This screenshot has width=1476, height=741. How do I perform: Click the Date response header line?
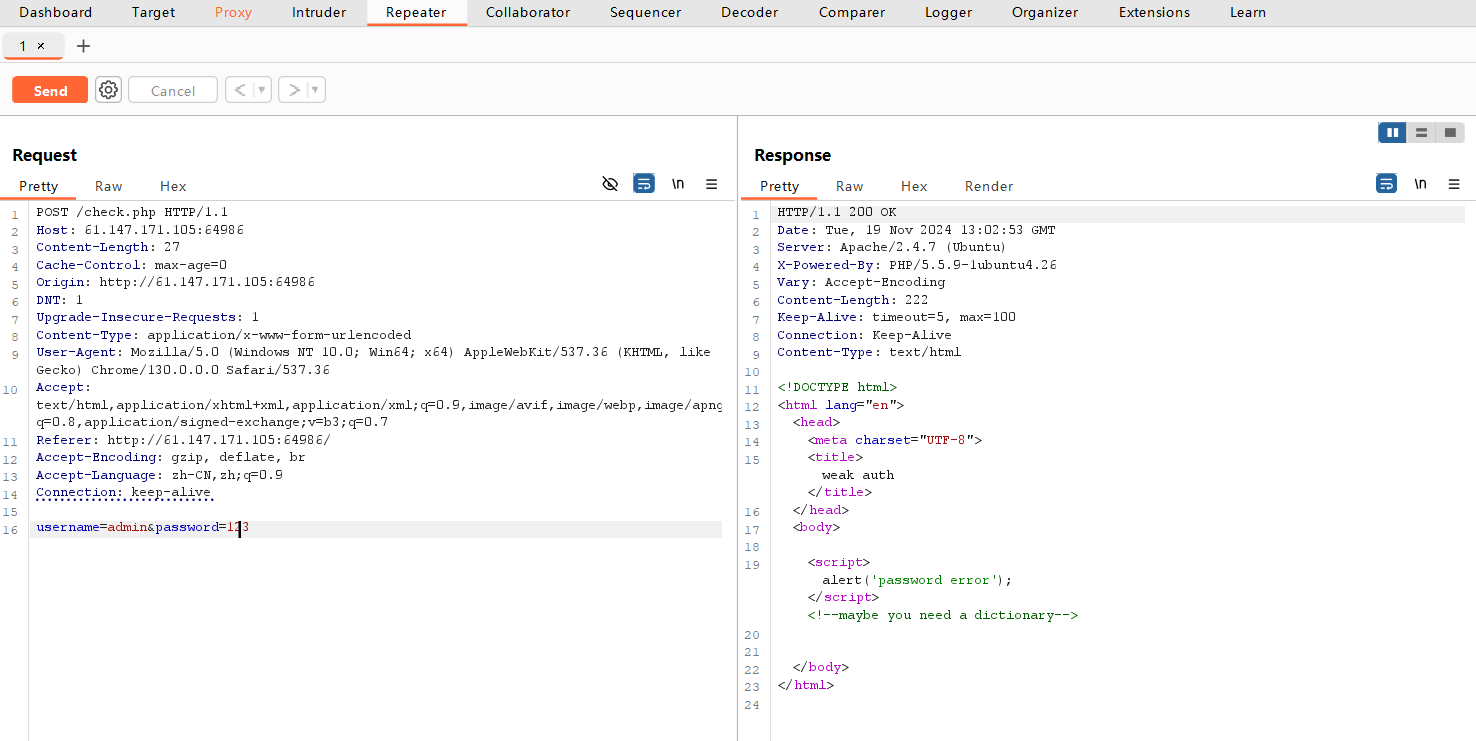pos(916,230)
